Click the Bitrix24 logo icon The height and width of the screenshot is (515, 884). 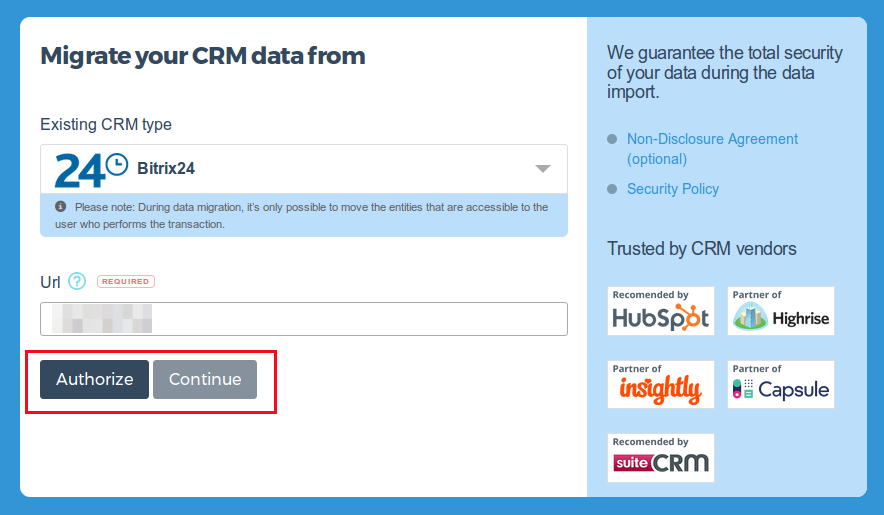click(91, 170)
